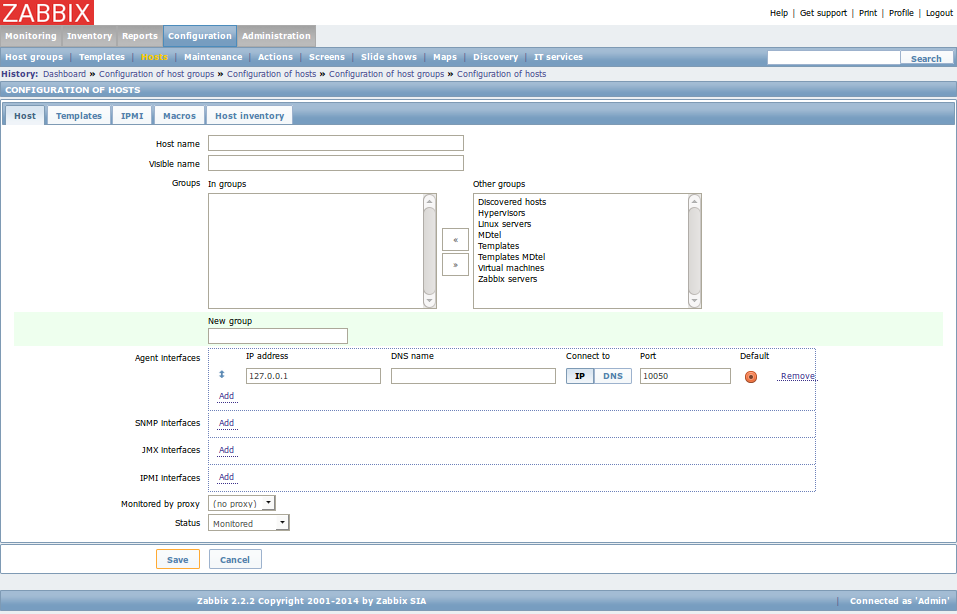Select Zabbix servers in Other groups
Screen dimensions: 957x614
pyautogui.click(x=508, y=279)
